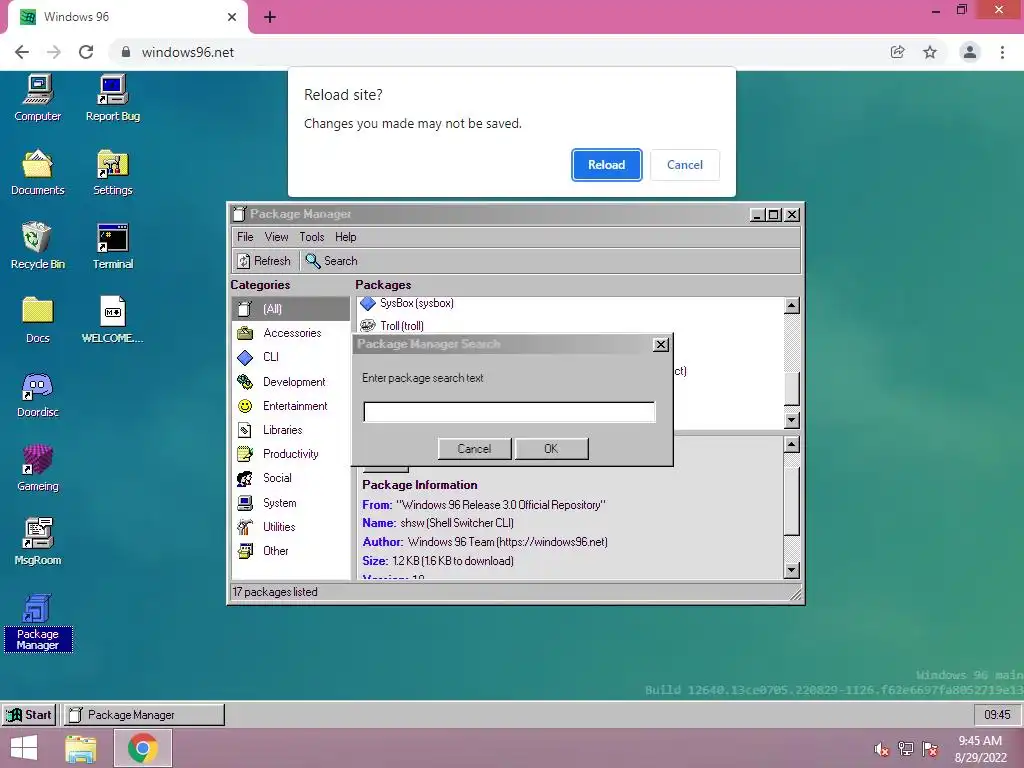
Task: Click Cancel in the Reload site dialog
Action: pyautogui.click(x=685, y=165)
